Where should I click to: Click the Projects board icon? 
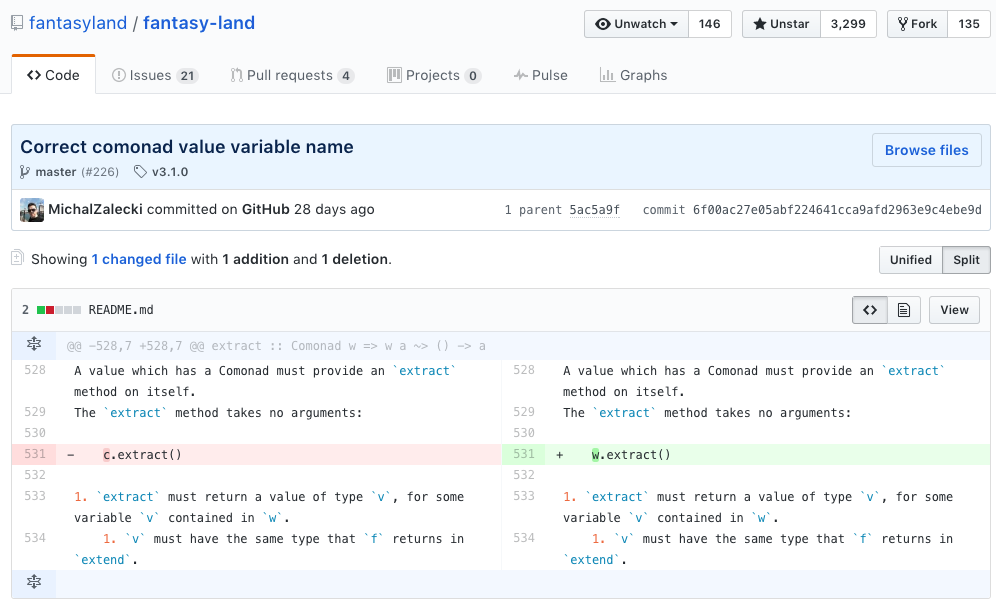point(394,76)
